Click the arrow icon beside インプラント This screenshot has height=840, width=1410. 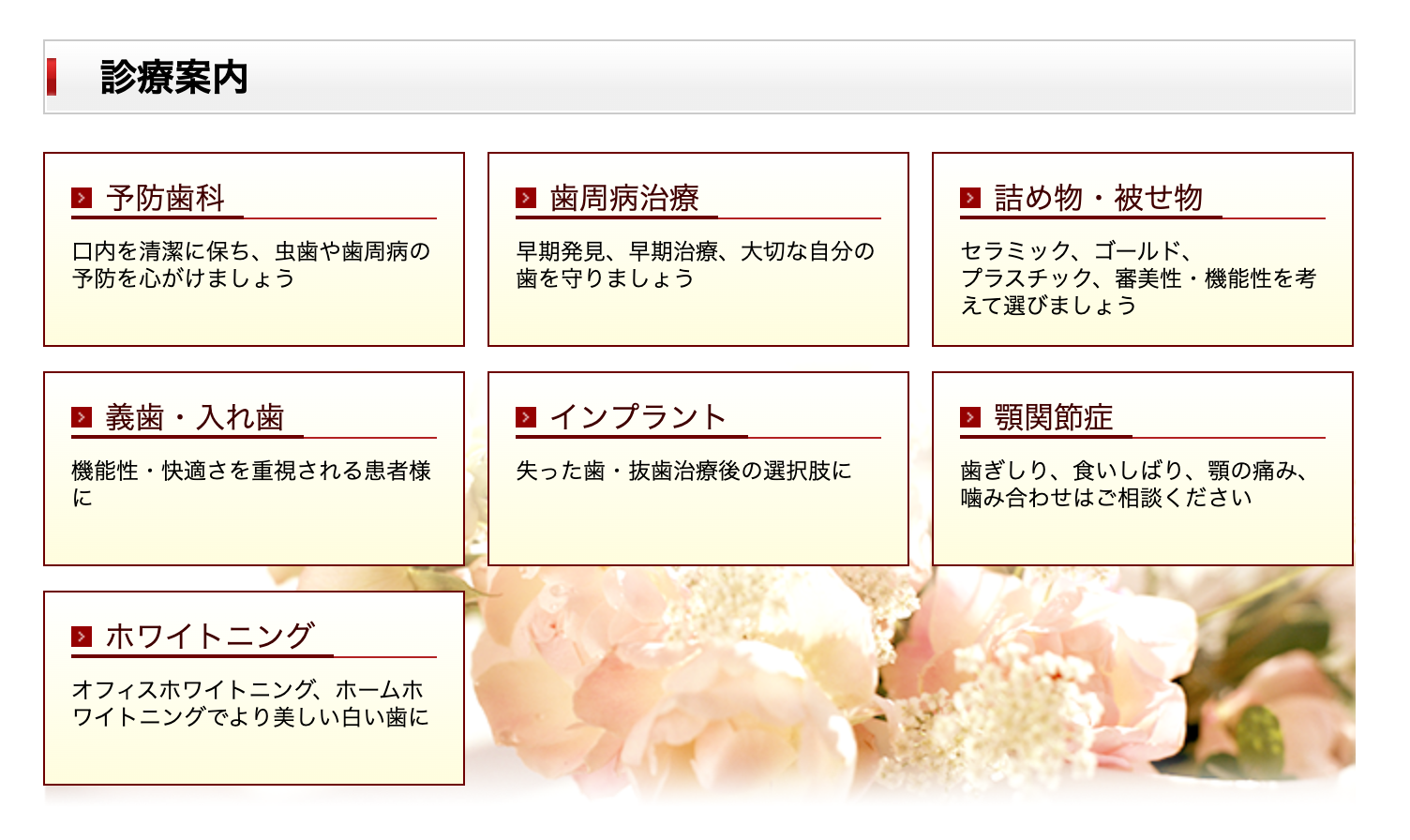(x=526, y=417)
